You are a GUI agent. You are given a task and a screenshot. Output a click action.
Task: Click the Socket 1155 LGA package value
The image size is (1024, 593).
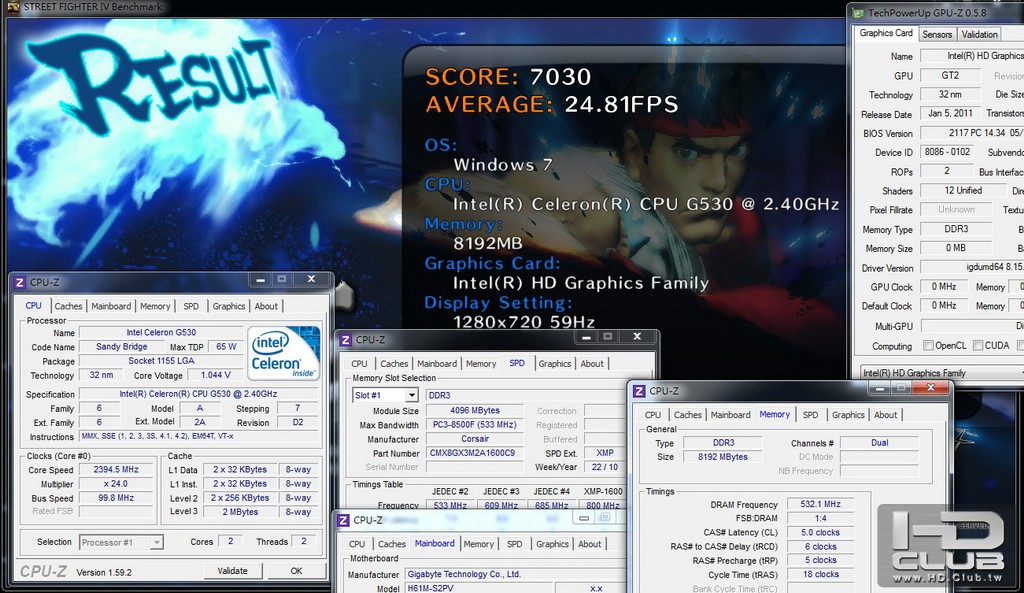[161, 361]
